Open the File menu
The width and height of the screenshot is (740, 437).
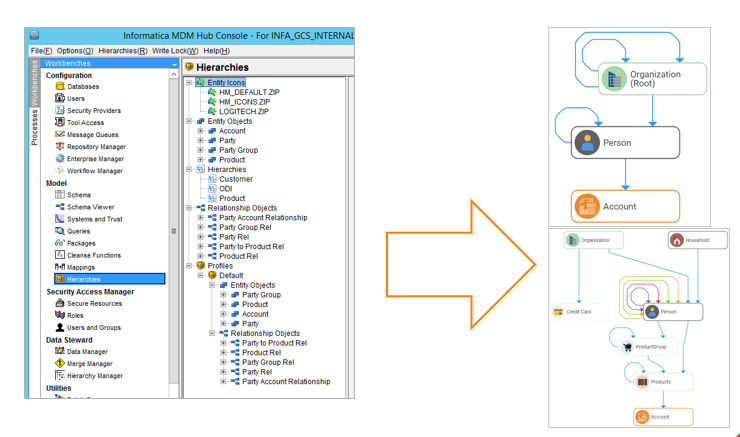(41, 50)
